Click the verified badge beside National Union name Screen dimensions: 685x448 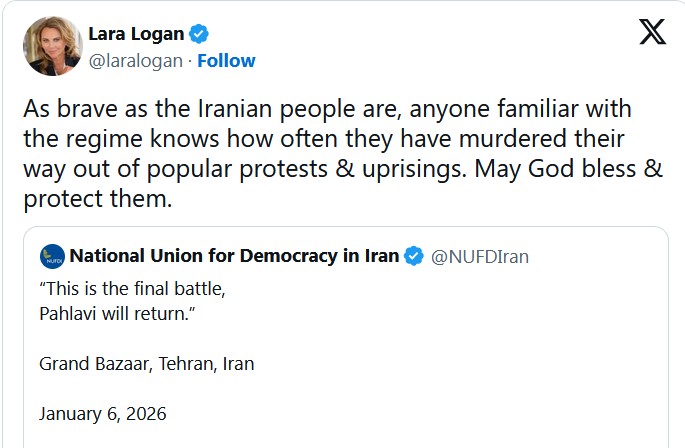pos(414,256)
